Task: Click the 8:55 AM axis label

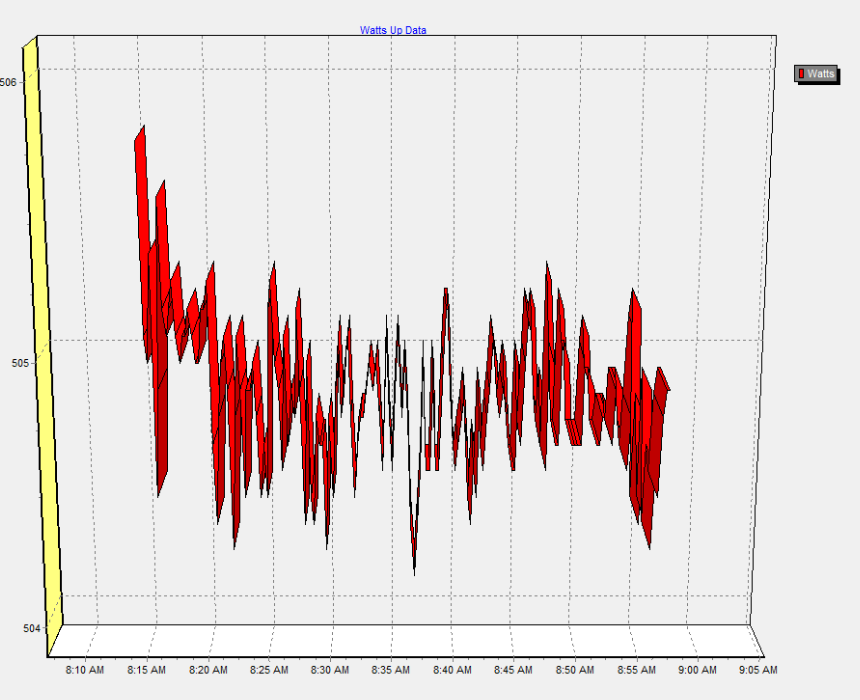Action: pos(636,670)
